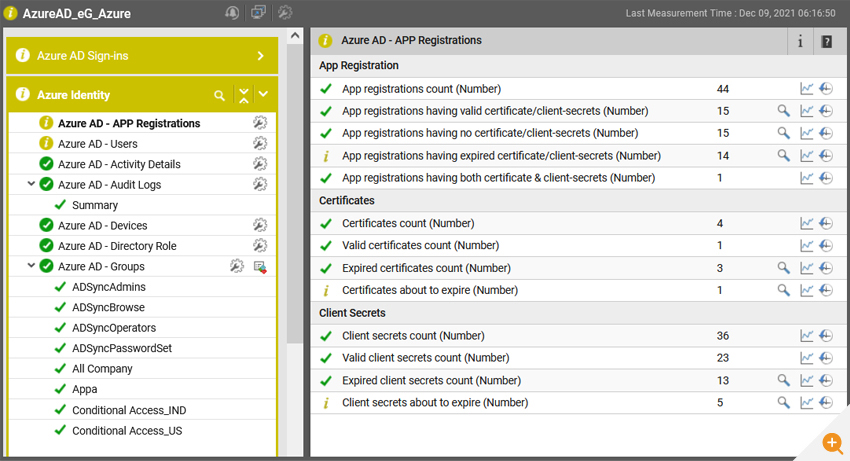Open diagnosis for expired certificate/client-secrets registrations
850x461 pixels.
(x=783, y=156)
